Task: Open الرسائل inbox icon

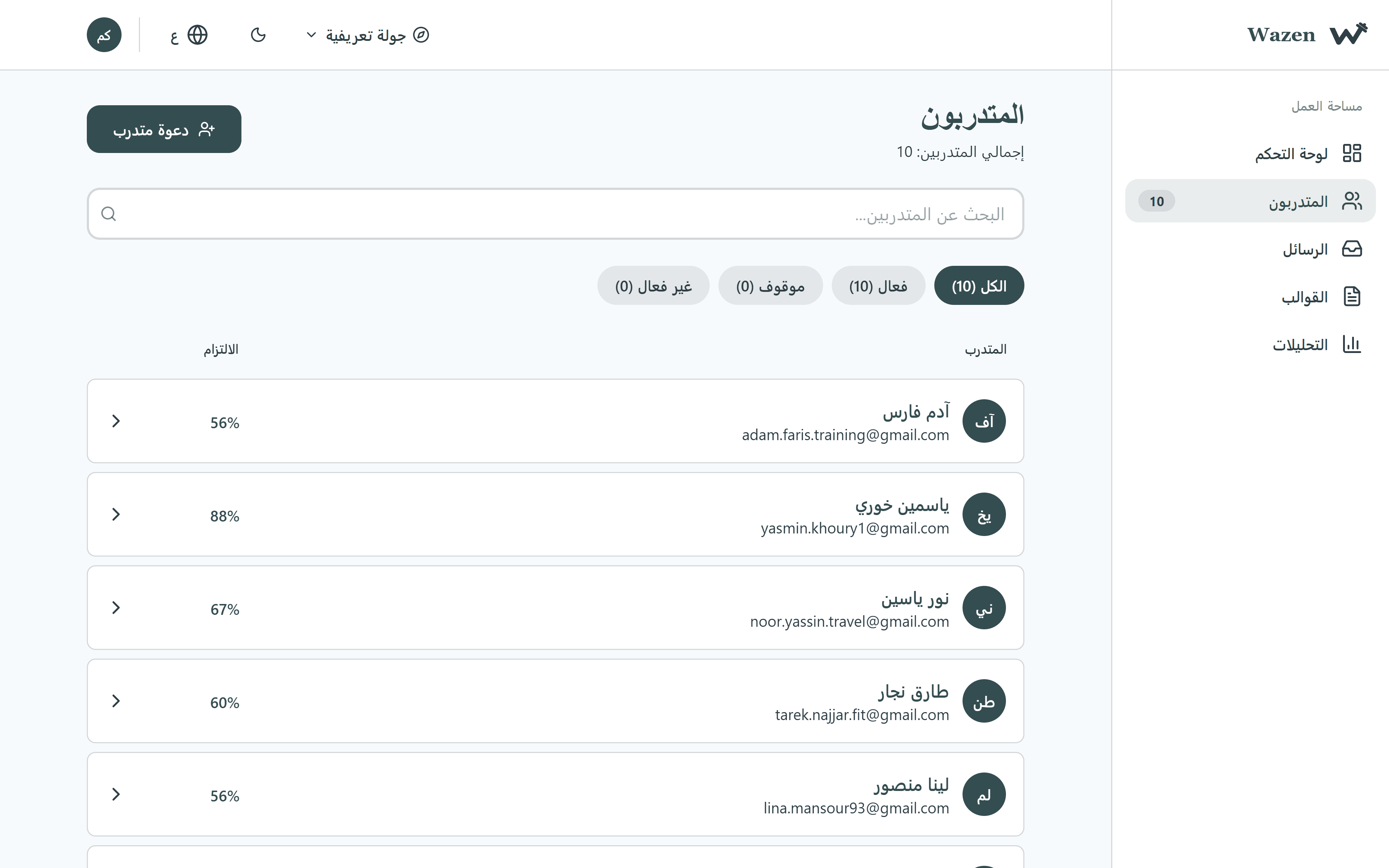Action: (1352, 249)
